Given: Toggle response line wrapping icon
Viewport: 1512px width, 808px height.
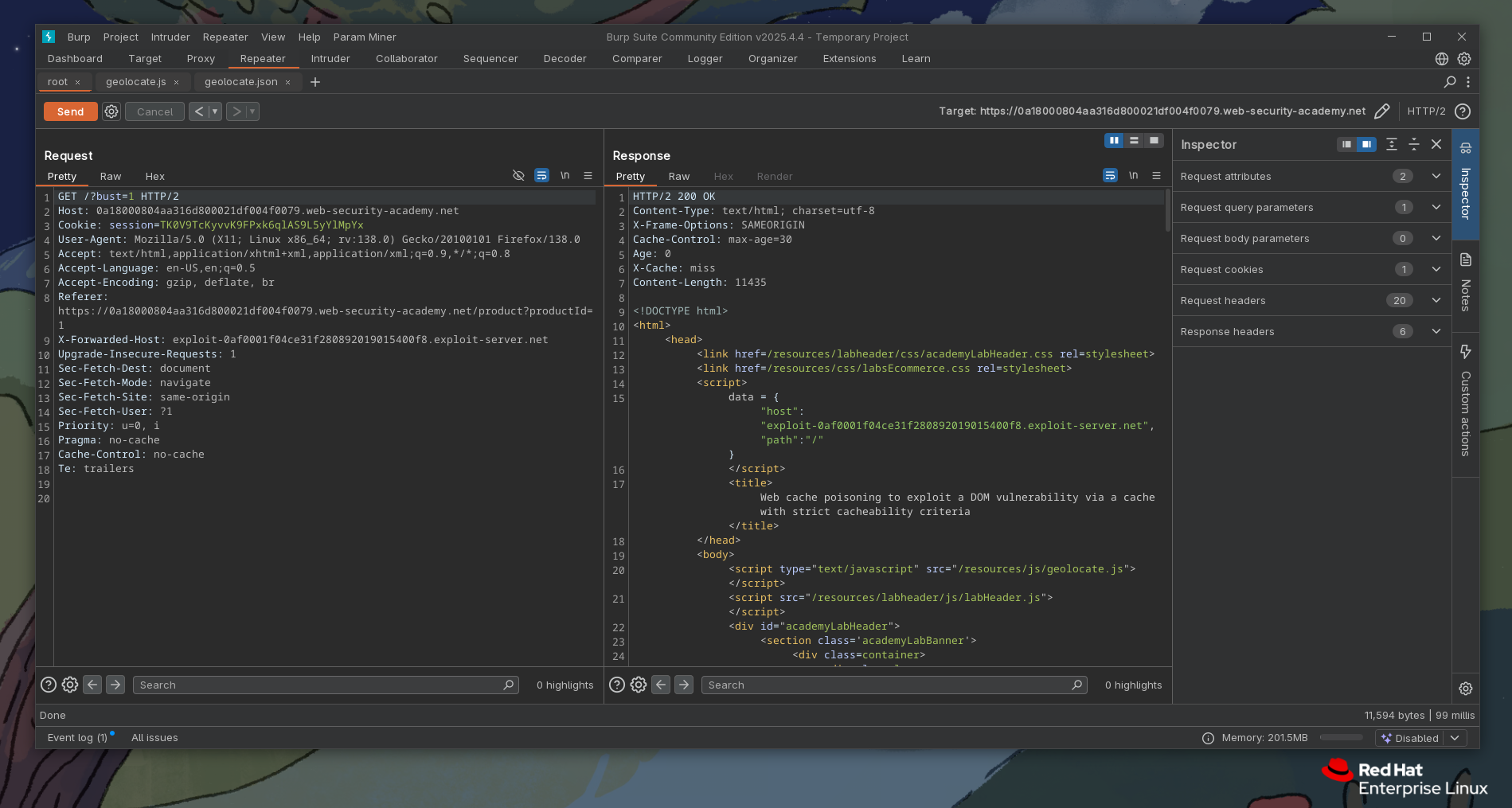Looking at the screenshot, I should click(1110, 176).
